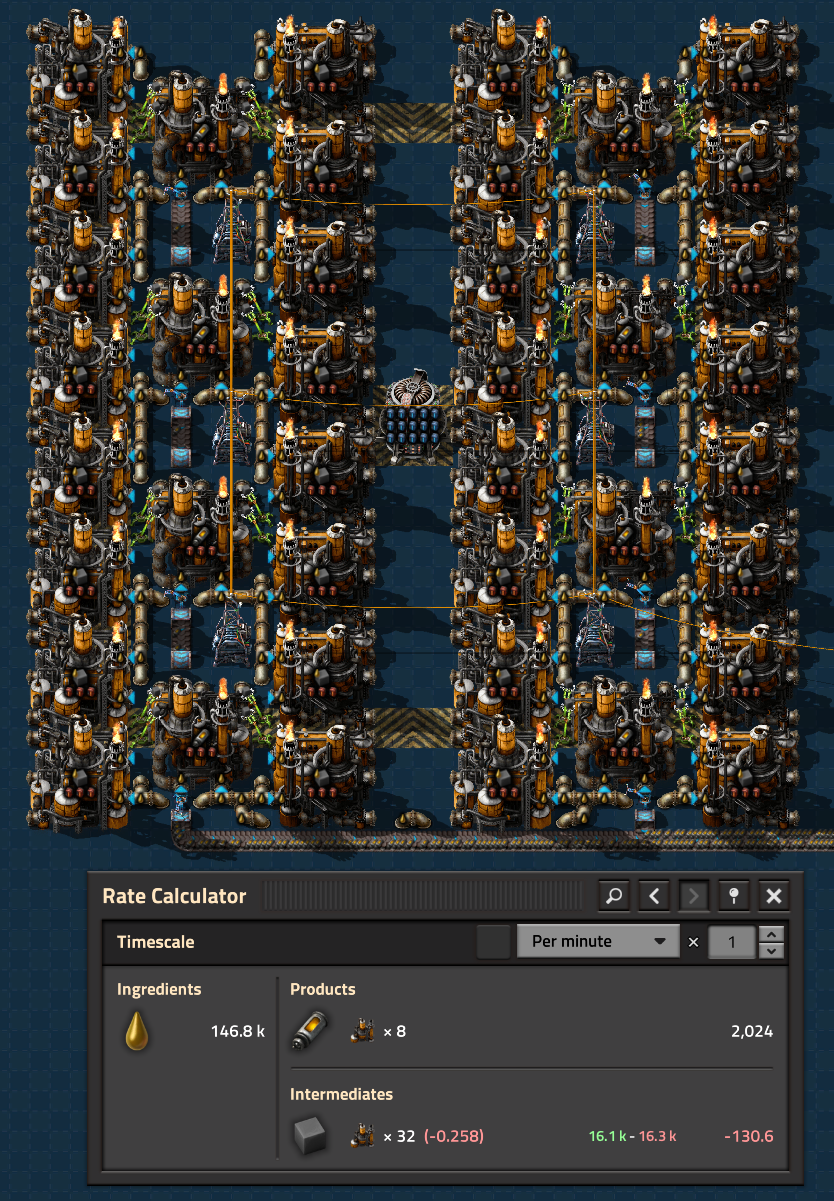Increase the multiplier with the up stepper arrow
Image resolution: width=834 pixels, height=1201 pixels.
point(771,934)
